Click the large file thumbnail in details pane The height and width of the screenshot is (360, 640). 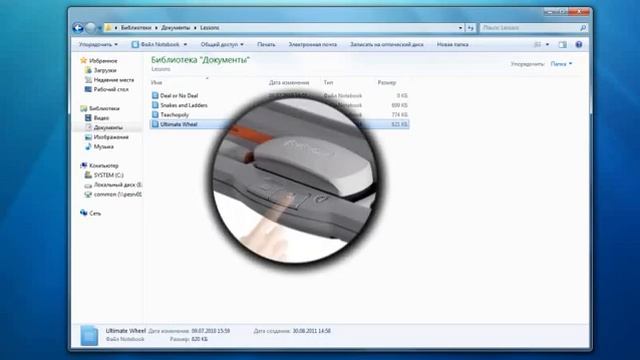(89, 335)
